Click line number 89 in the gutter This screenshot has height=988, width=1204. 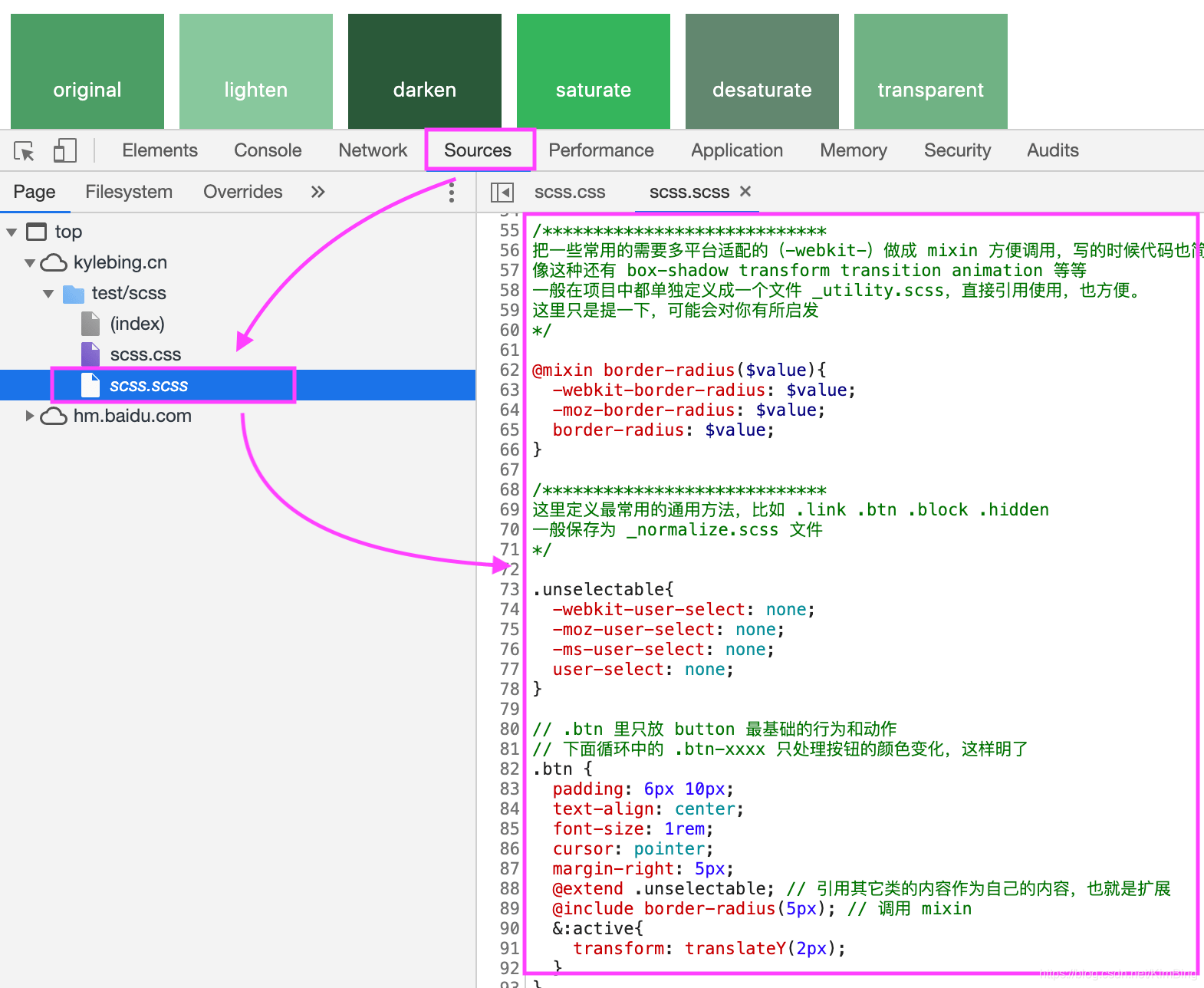tap(509, 908)
